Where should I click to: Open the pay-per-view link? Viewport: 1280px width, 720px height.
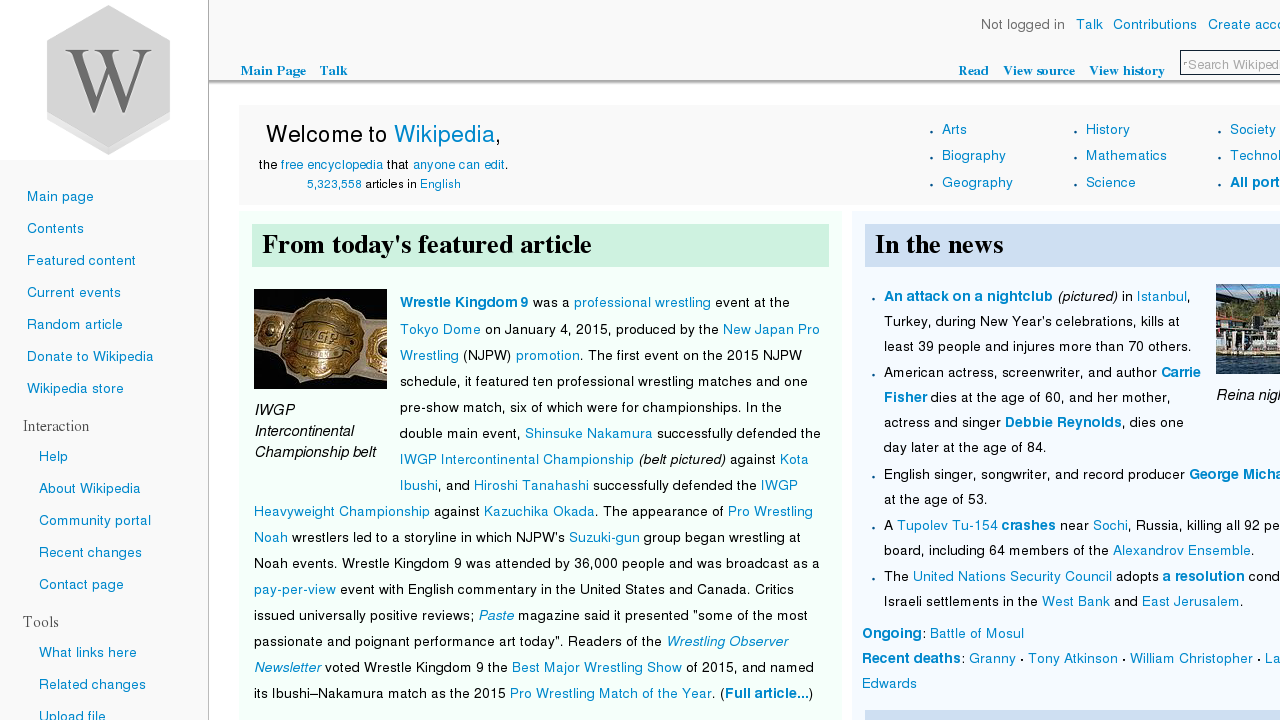295,590
